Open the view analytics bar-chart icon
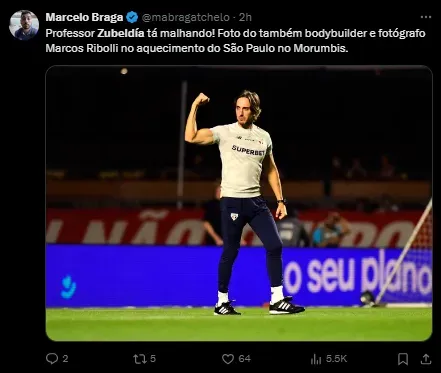441x373 pixels. click(x=316, y=359)
